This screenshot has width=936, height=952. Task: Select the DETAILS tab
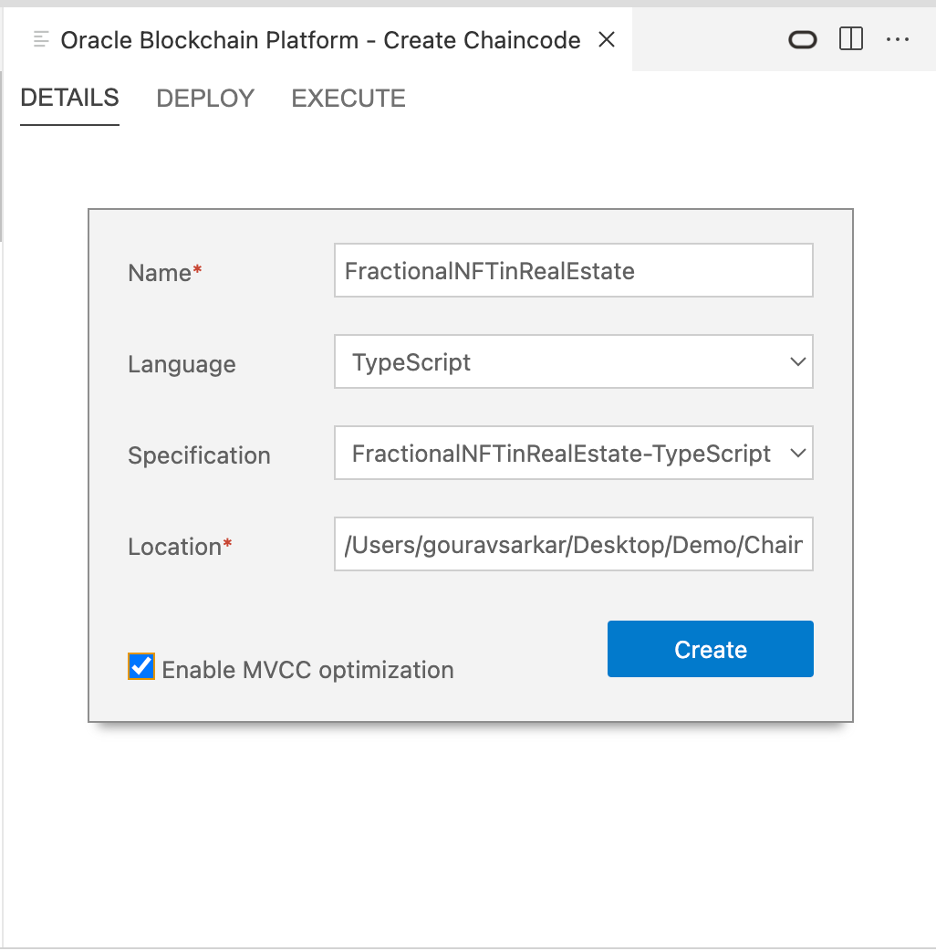[x=70, y=98]
